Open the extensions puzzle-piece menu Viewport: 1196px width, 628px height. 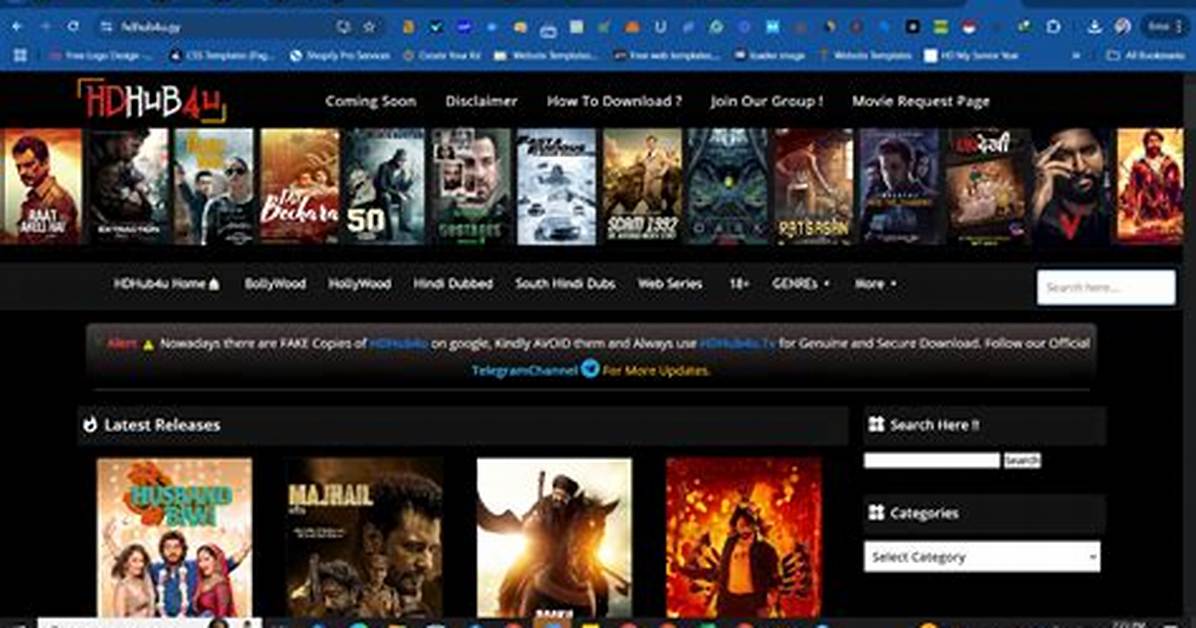1053,27
